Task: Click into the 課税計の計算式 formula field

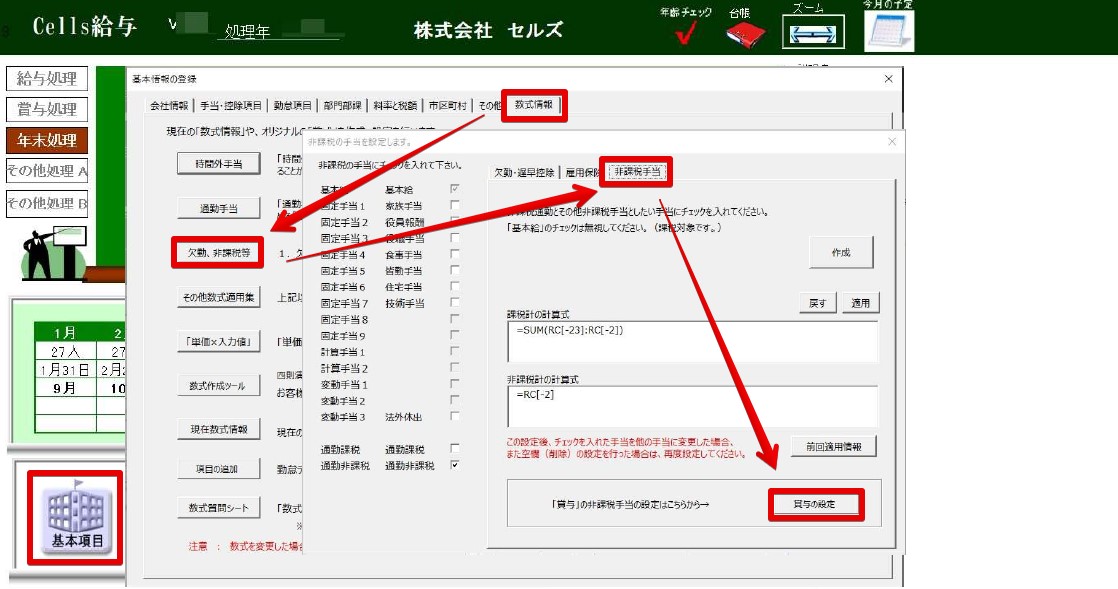Action: (x=692, y=341)
